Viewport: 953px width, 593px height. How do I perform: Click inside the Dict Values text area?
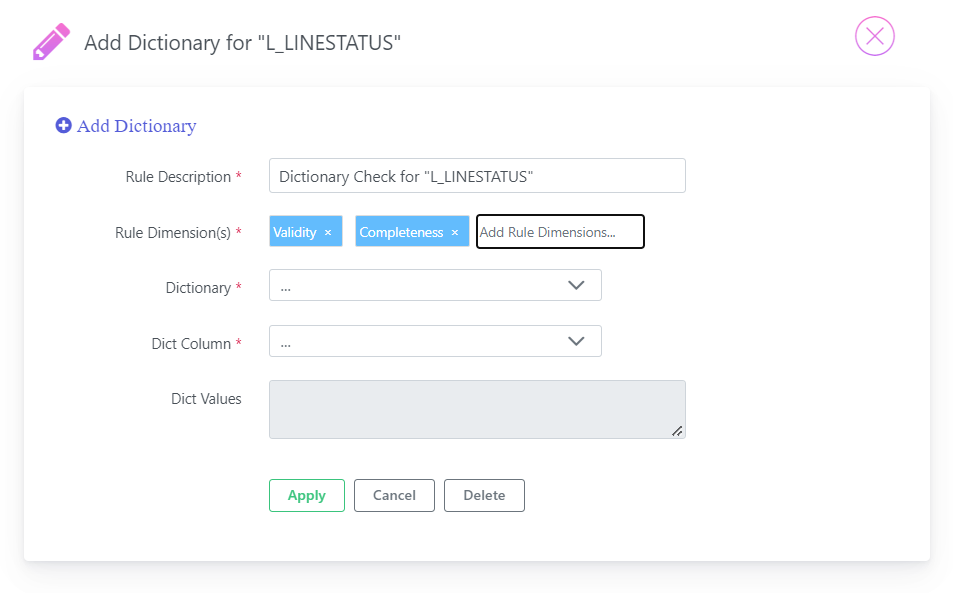tap(477, 410)
